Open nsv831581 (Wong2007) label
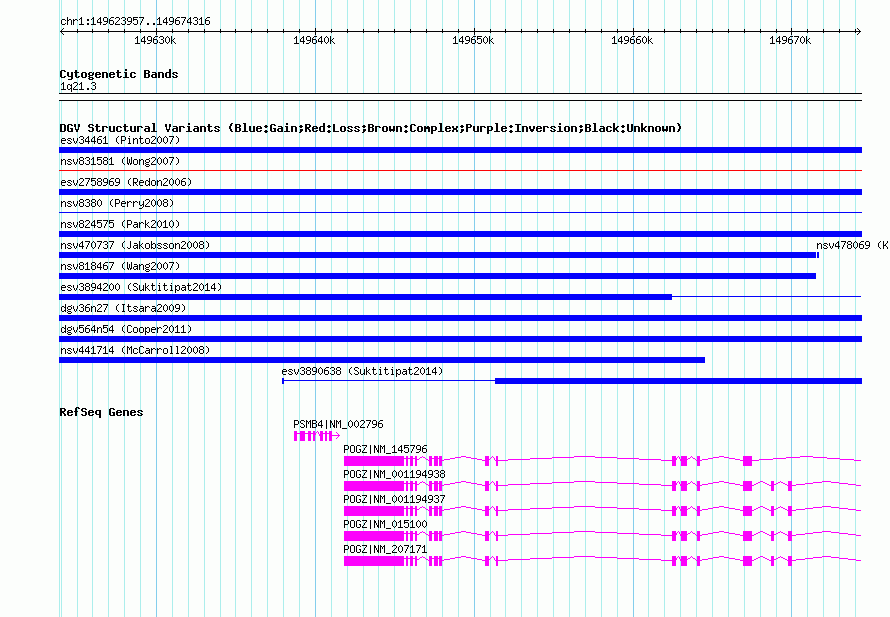This screenshot has width=890, height=617. [x=120, y=161]
